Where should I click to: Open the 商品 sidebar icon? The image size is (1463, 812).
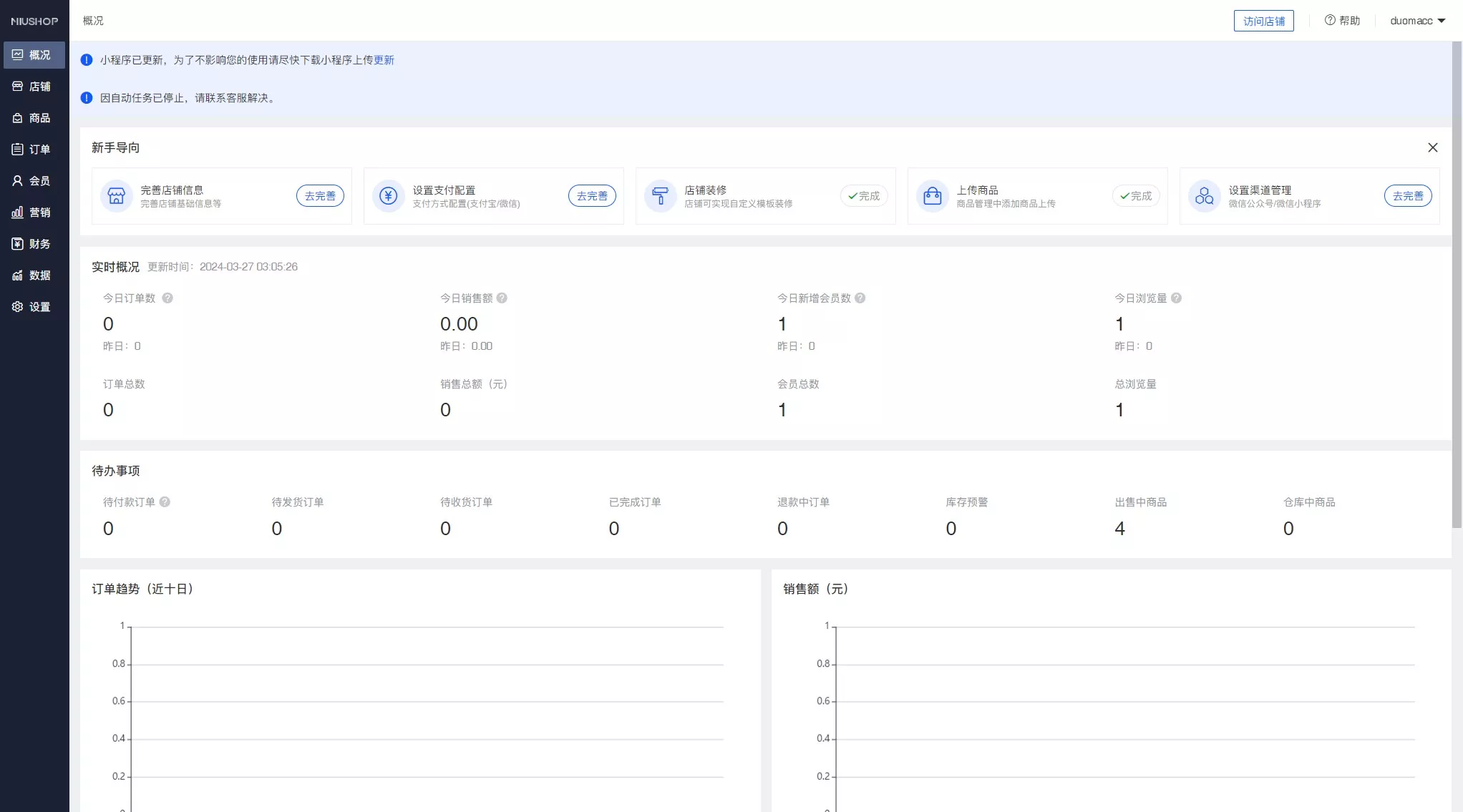[18, 118]
